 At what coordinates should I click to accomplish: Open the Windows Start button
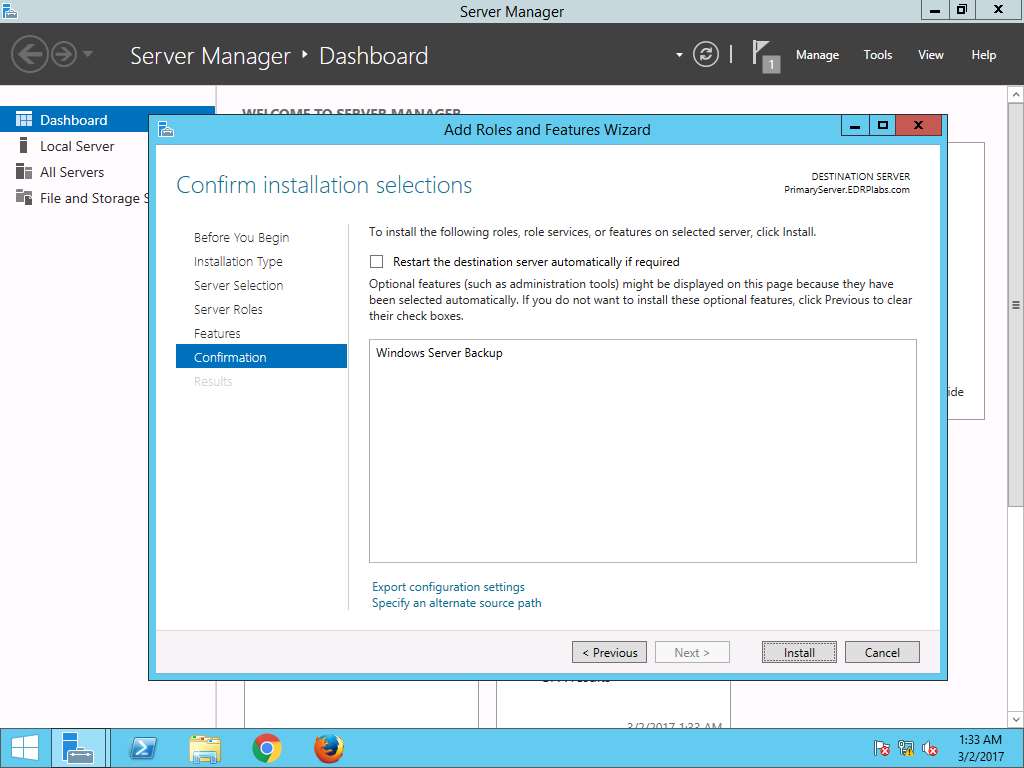click(25, 748)
